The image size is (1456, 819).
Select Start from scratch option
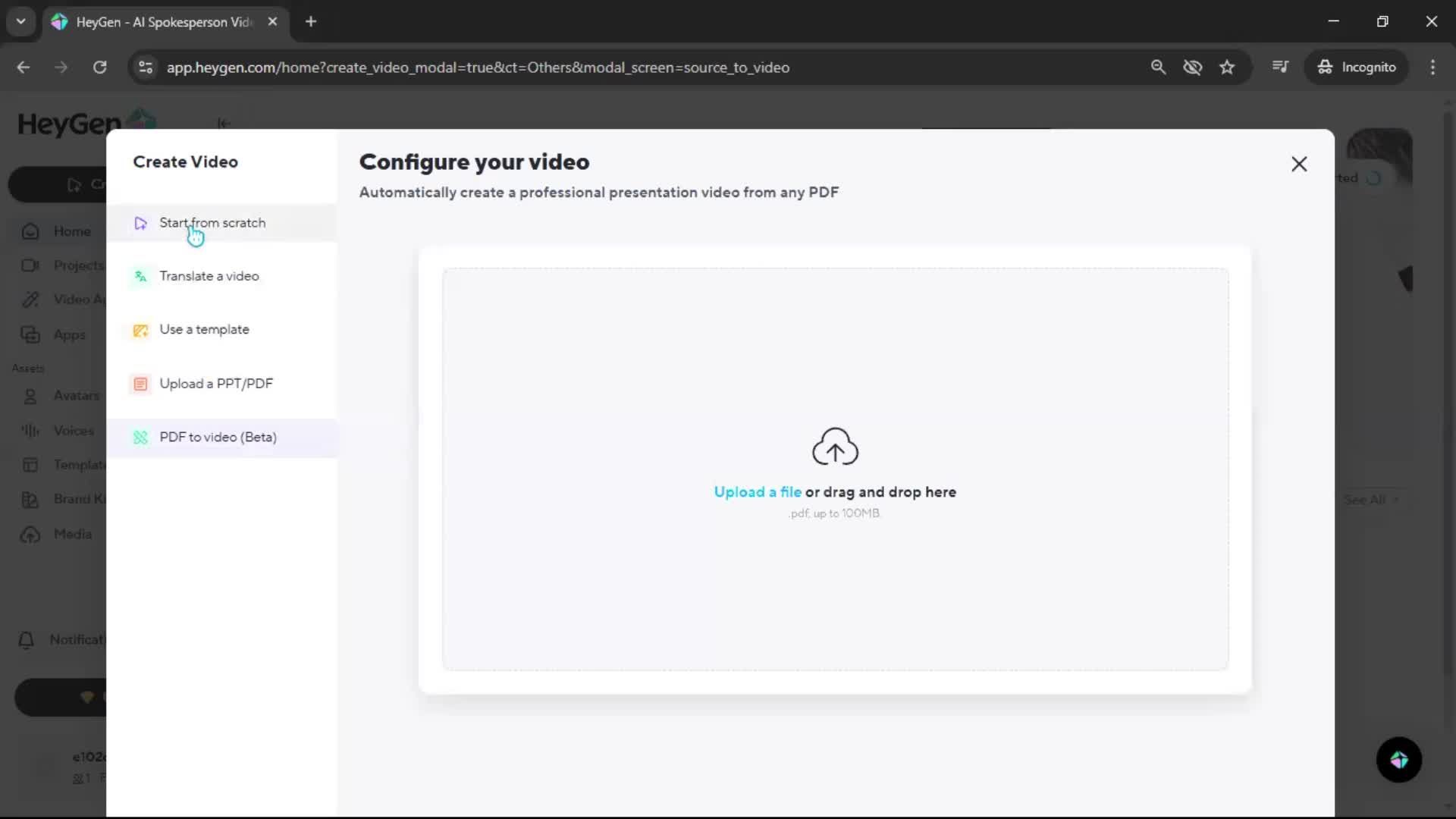pyautogui.click(x=212, y=223)
